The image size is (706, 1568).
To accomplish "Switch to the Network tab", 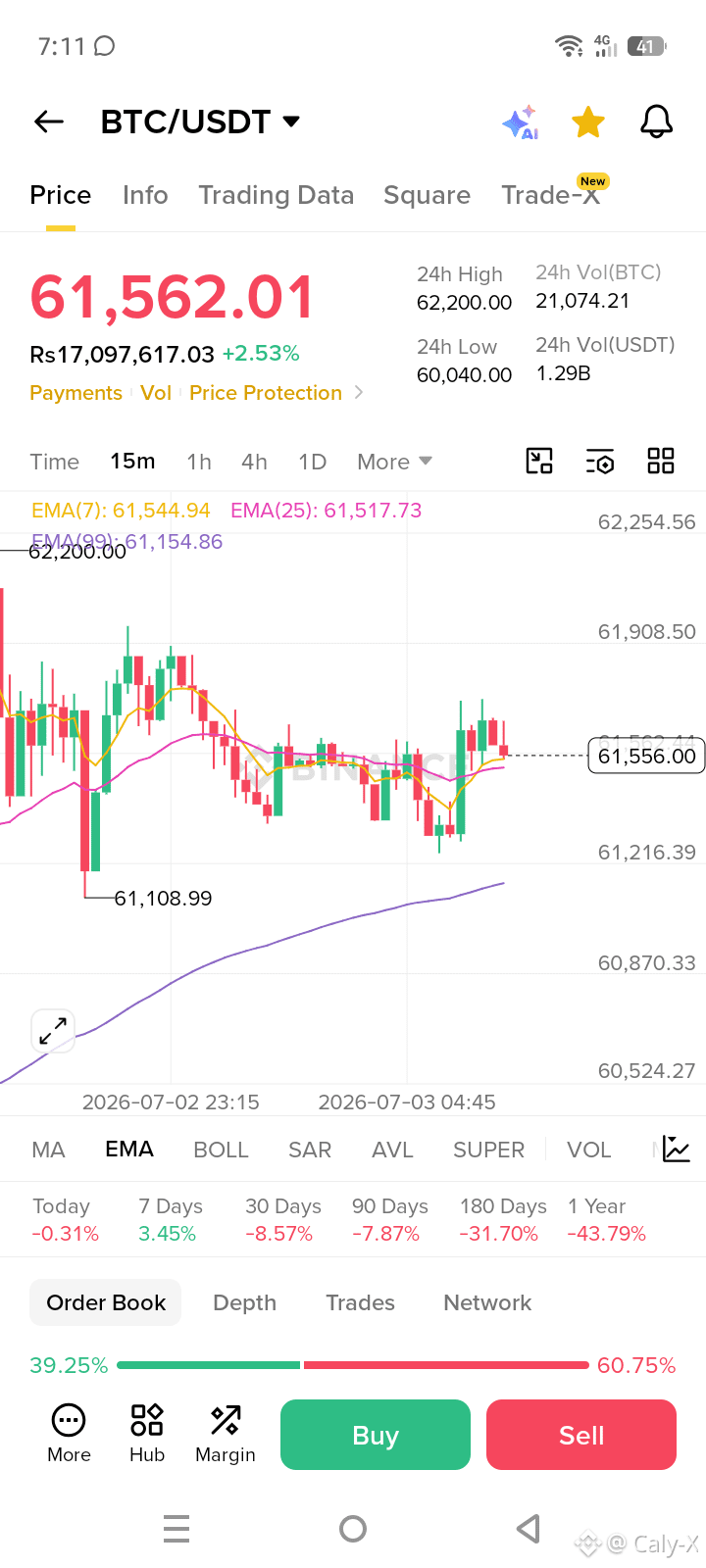I will [x=487, y=1302].
